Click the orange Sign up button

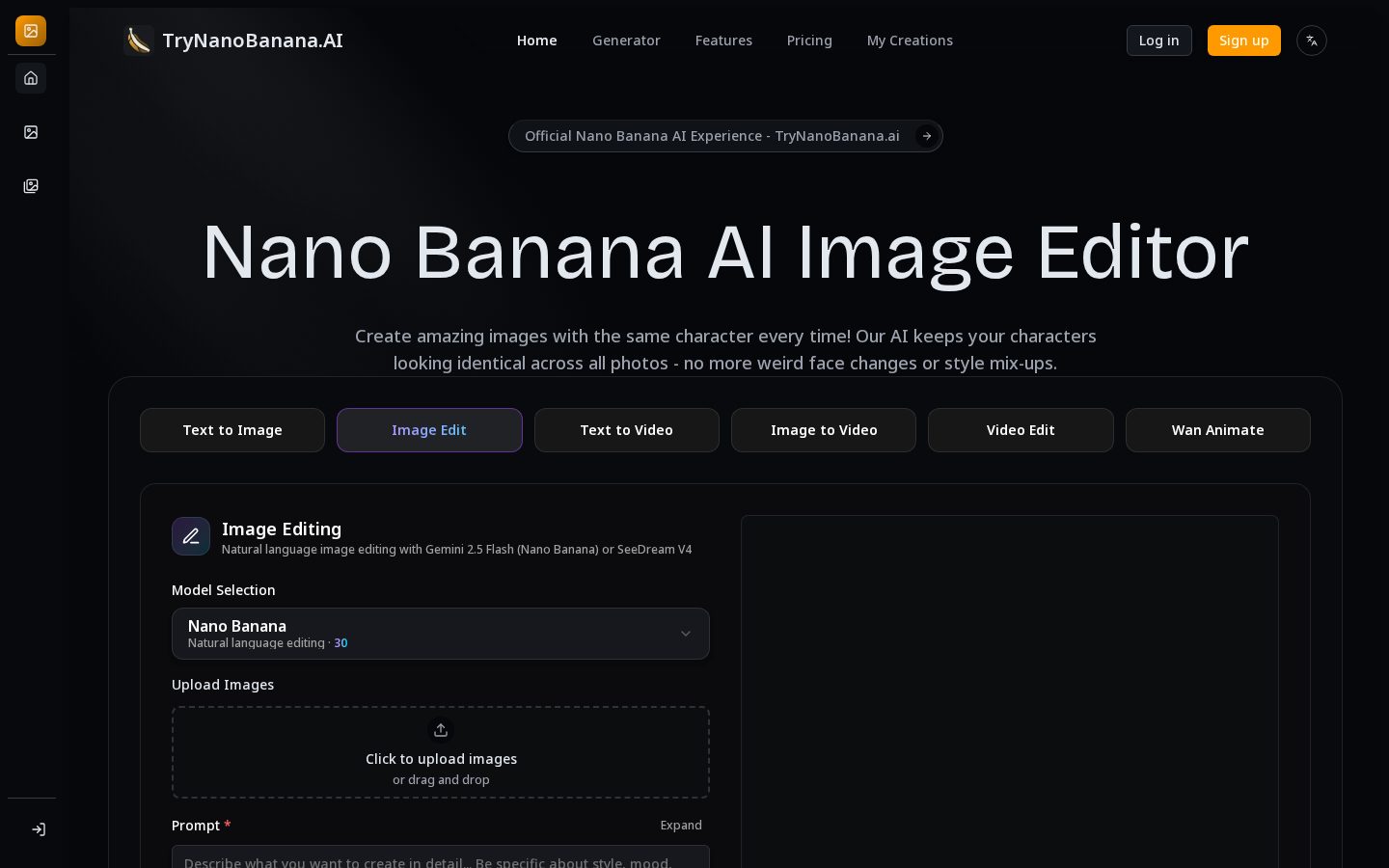[x=1244, y=41]
